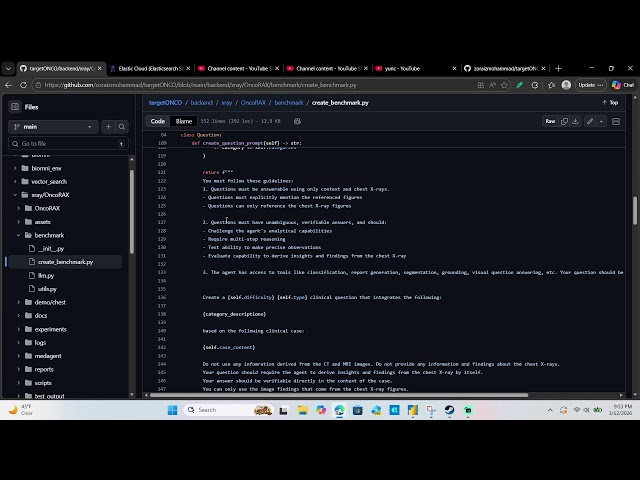640x480 pixels.
Task: Open more edit options dropdown arrow
Action: point(601,121)
